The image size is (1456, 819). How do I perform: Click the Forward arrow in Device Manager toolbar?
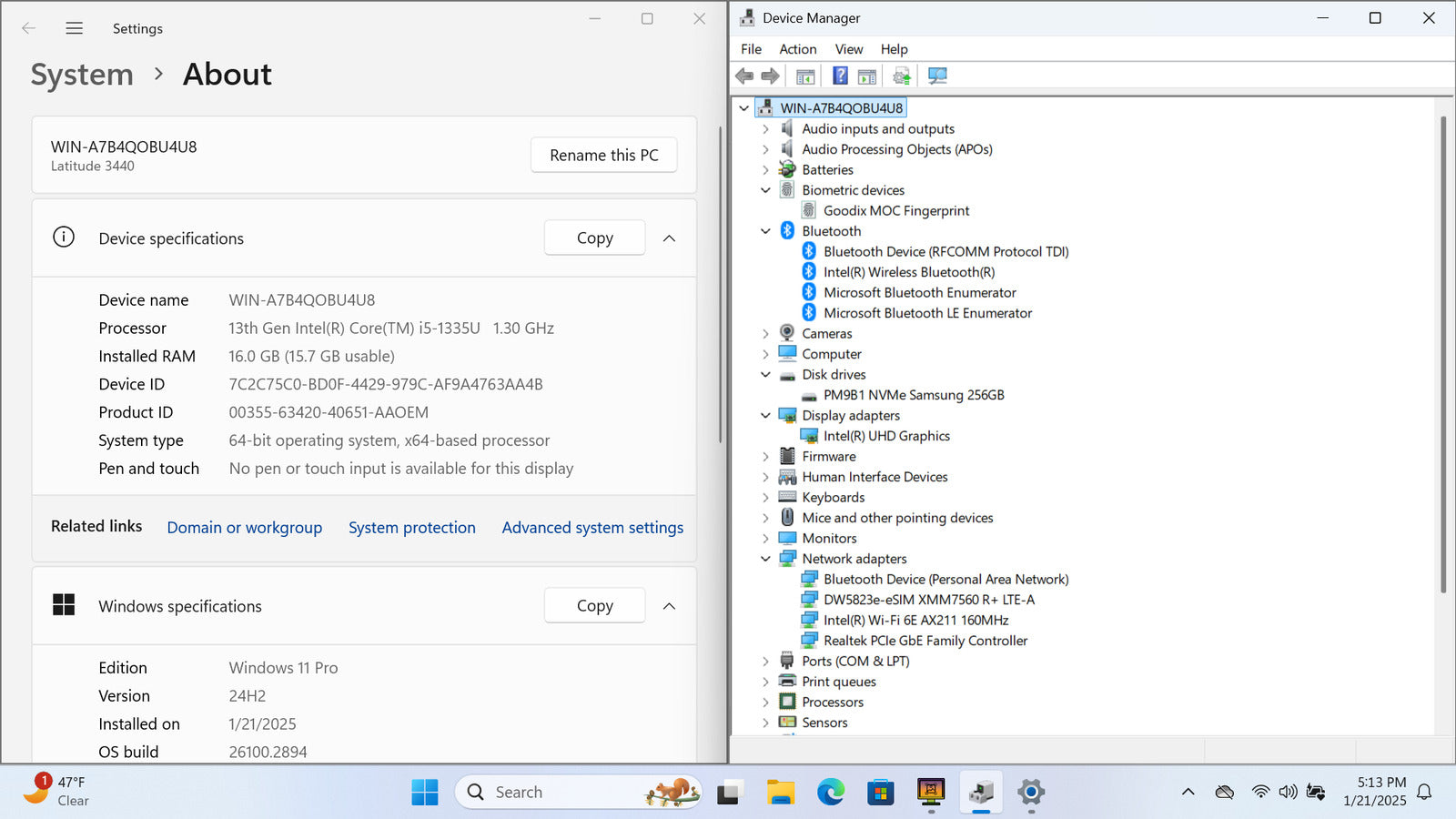[x=770, y=76]
